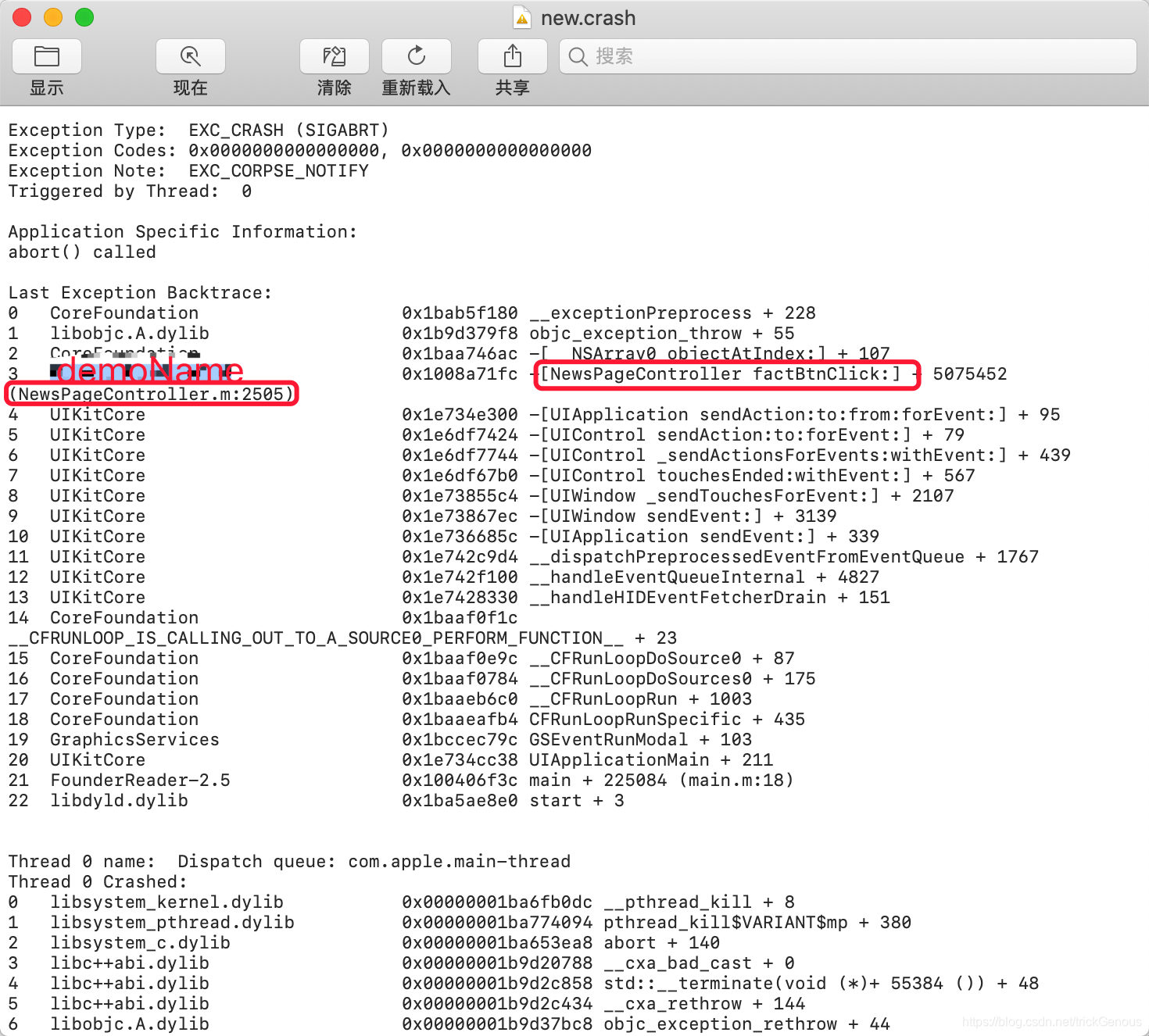Click '__handleEventQueueInternal + 4827' text
Image resolution: width=1149 pixels, height=1036 pixels.
[704, 577]
